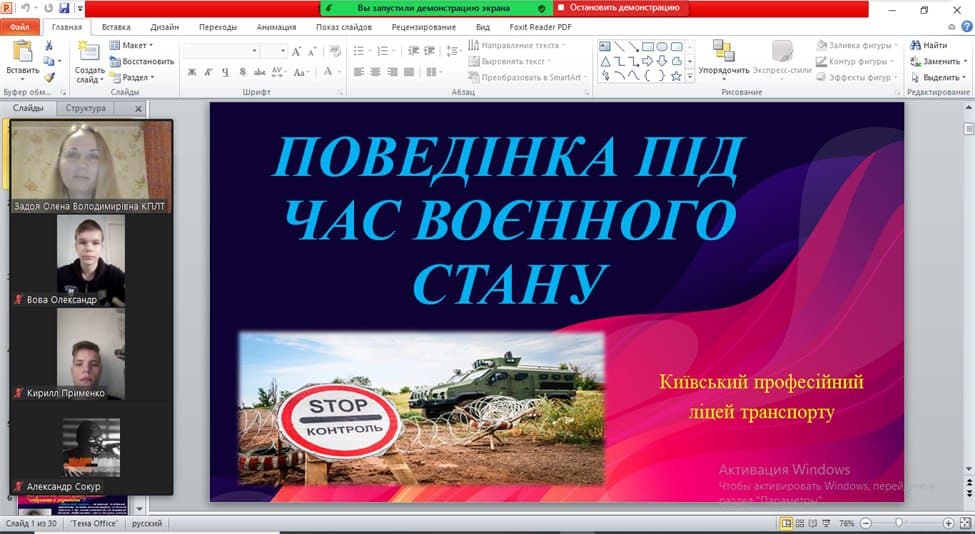Screen dimensions: 975x534
Task: Select the straight Line shape
Action: click(619, 47)
